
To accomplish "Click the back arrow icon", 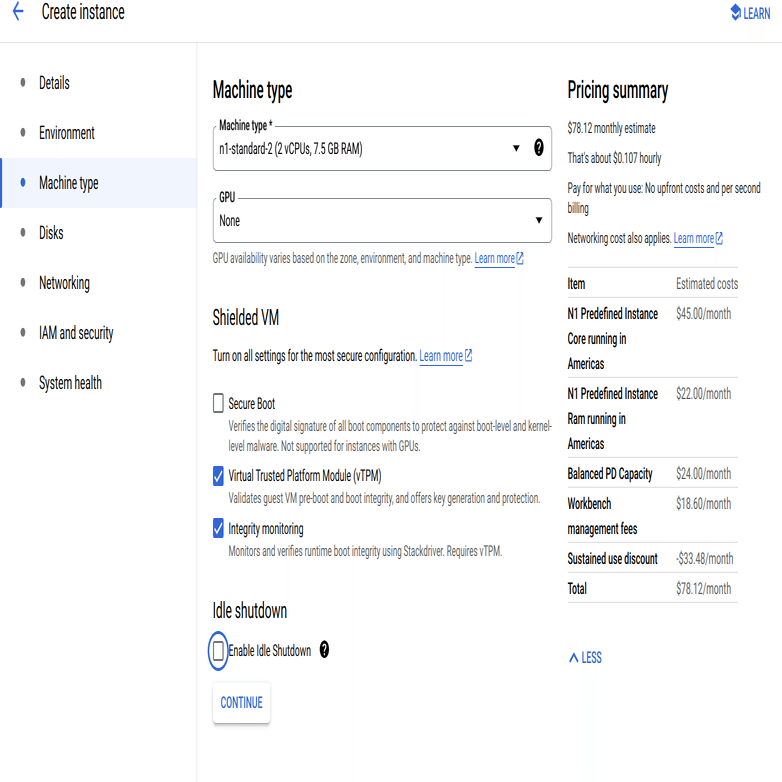I will [17, 14].
